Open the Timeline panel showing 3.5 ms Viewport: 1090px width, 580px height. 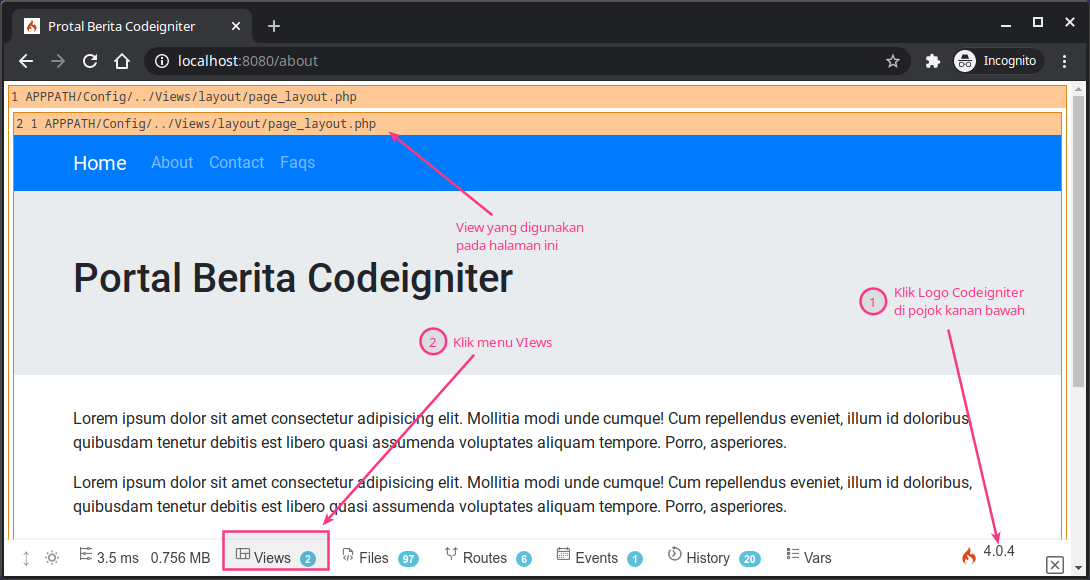108,557
